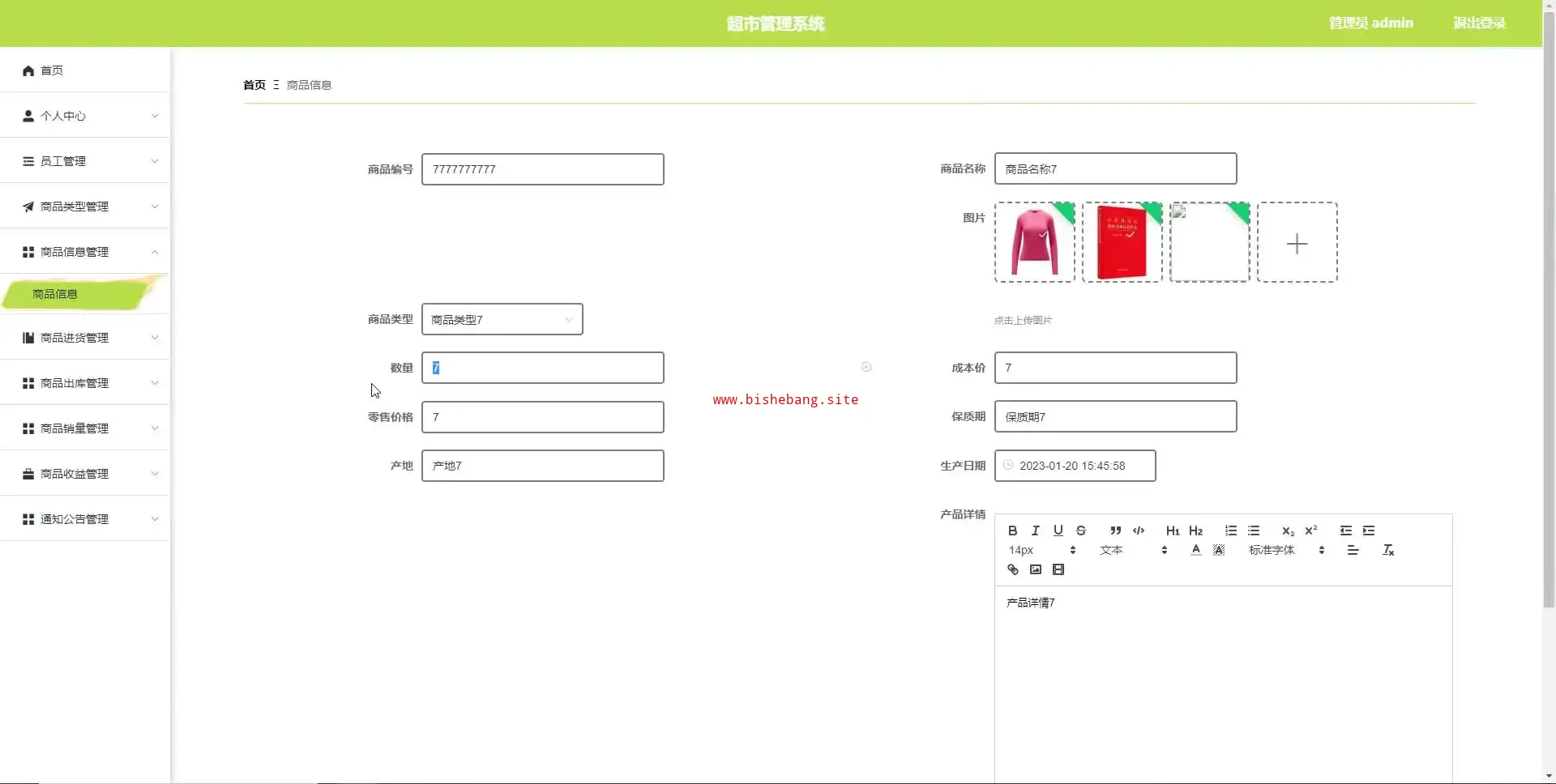Apply Heading 2 style
Viewport: 1556px width, 784px height.
[1195, 530]
